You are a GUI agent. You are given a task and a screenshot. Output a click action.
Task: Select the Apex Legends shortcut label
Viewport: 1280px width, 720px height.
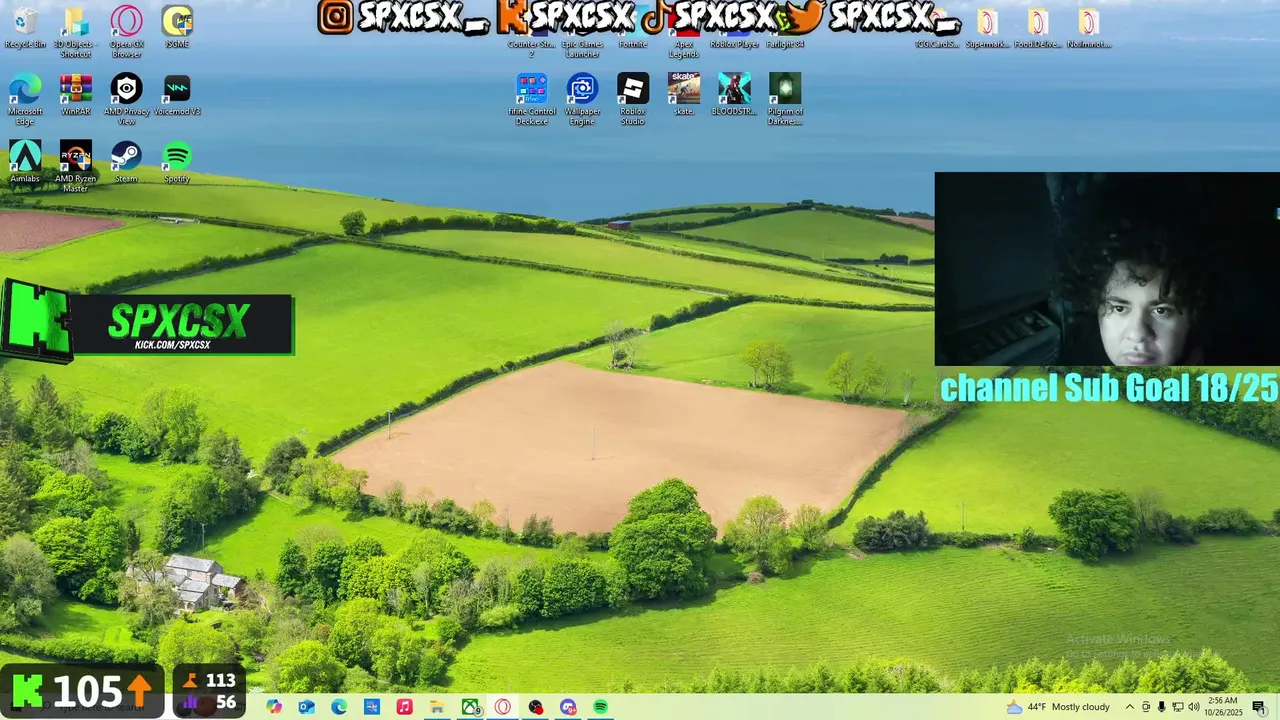point(684,49)
